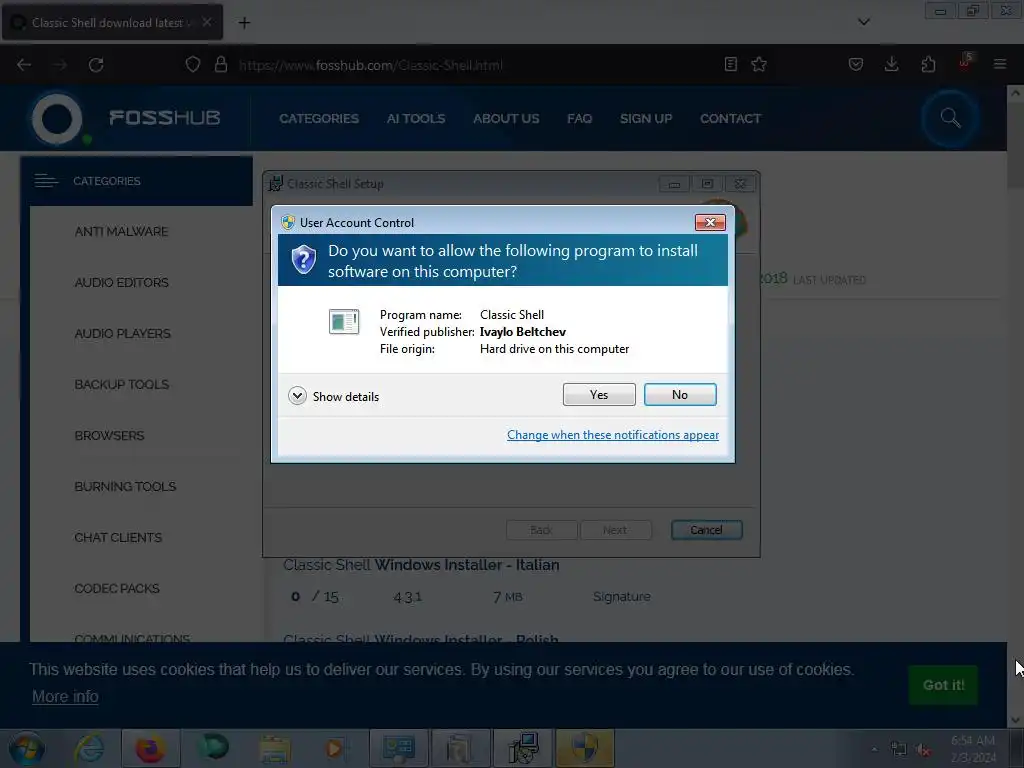The width and height of the screenshot is (1024, 768).
Task: Click the site security padlock icon
Action: coord(221,65)
